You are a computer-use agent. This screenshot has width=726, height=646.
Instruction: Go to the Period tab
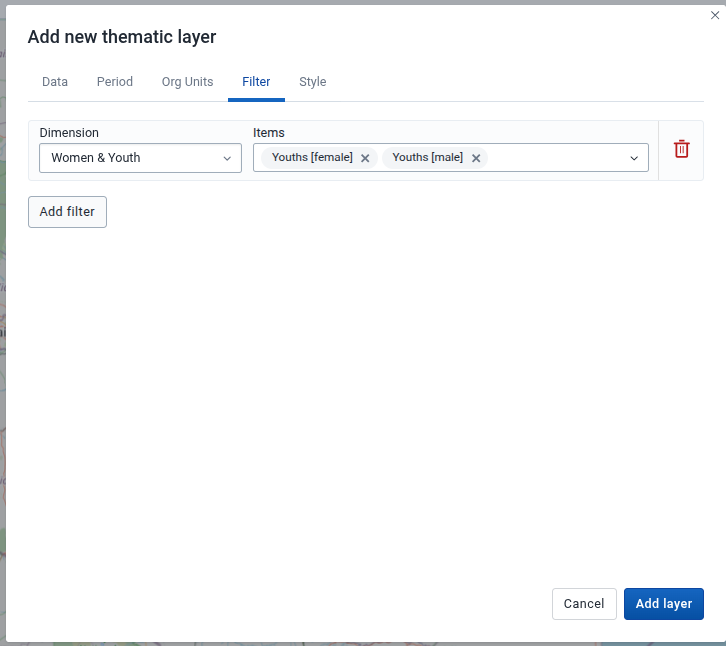(115, 82)
